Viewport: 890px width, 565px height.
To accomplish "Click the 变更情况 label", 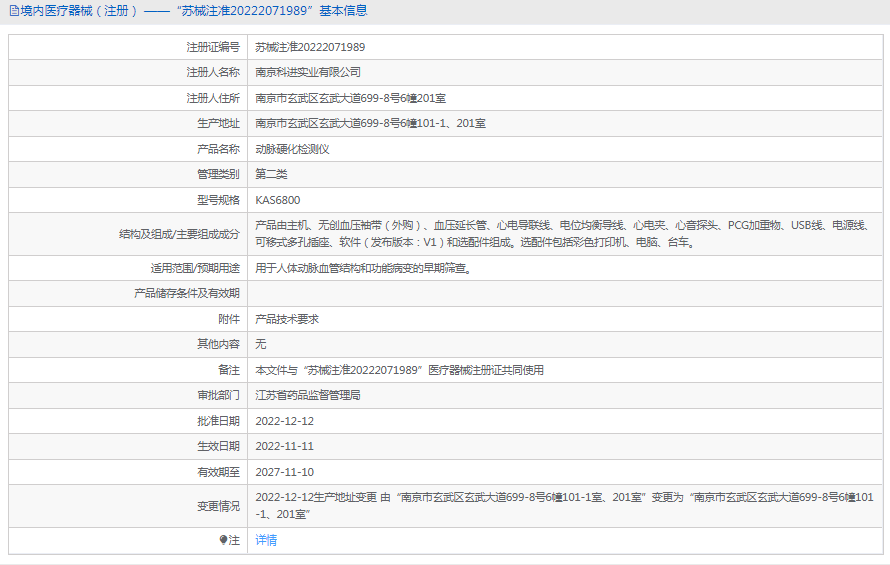I will (x=219, y=506).
